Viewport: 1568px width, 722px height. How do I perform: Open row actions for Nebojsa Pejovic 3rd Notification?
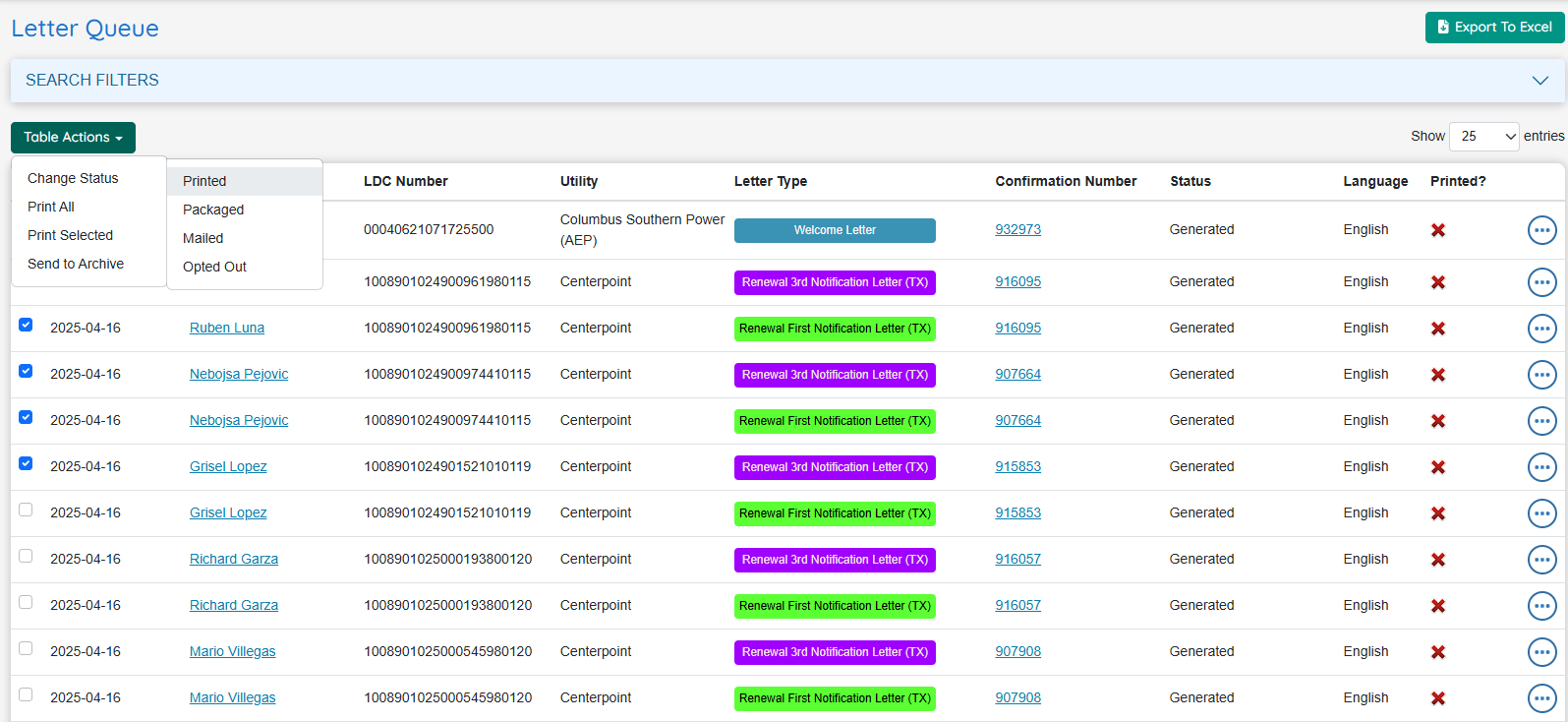[x=1541, y=375]
